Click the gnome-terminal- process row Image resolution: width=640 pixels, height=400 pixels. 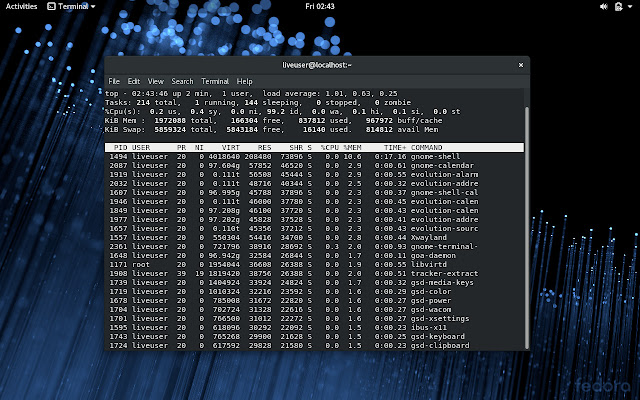(x=314, y=246)
